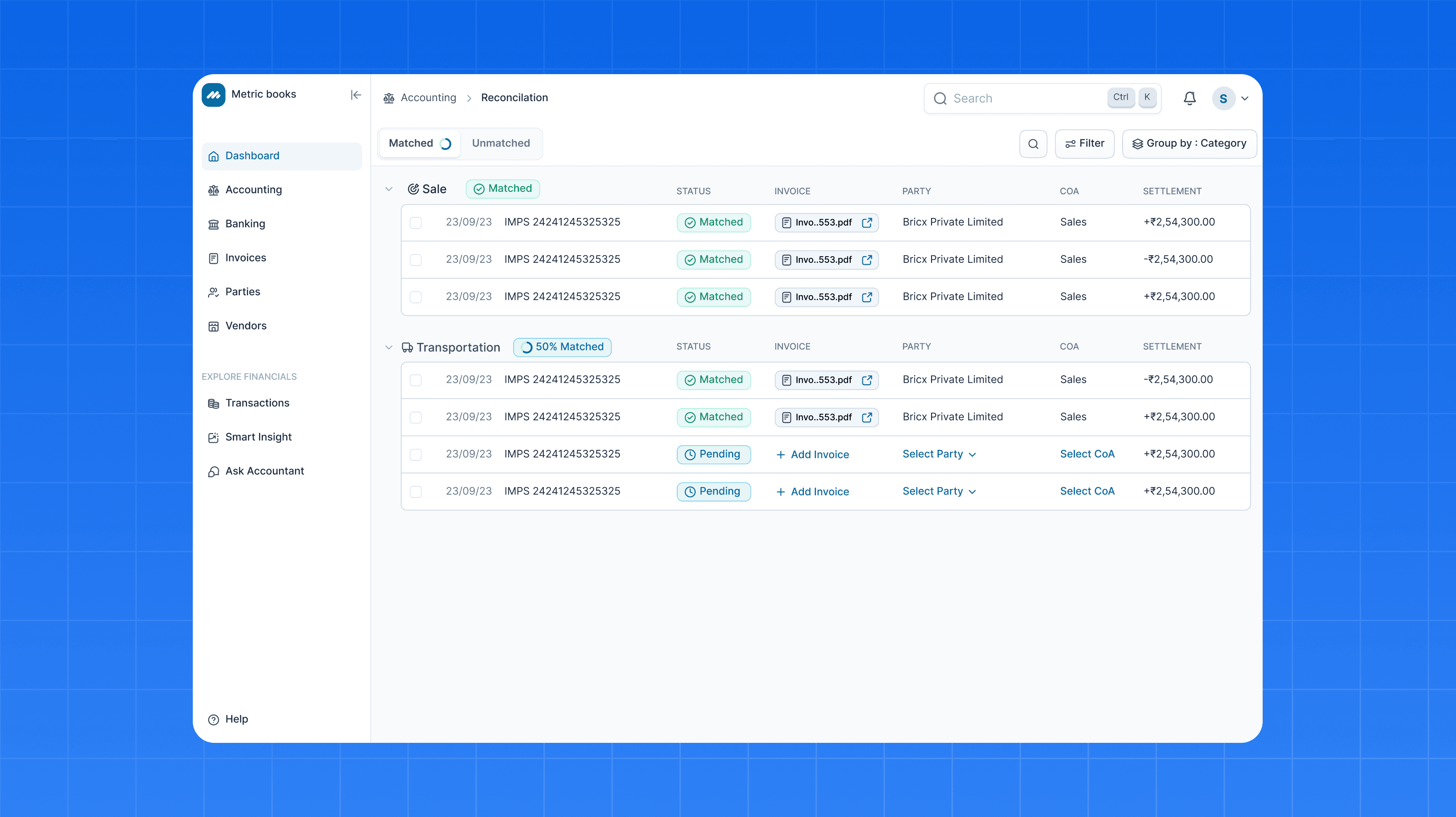This screenshot has width=1456, height=817.
Task: Click the Metric books logo icon
Action: point(213,94)
